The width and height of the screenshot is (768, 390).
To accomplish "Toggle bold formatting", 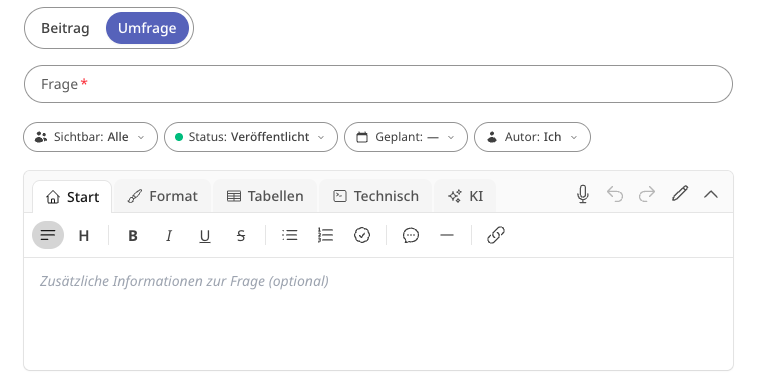I will [x=132, y=236].
